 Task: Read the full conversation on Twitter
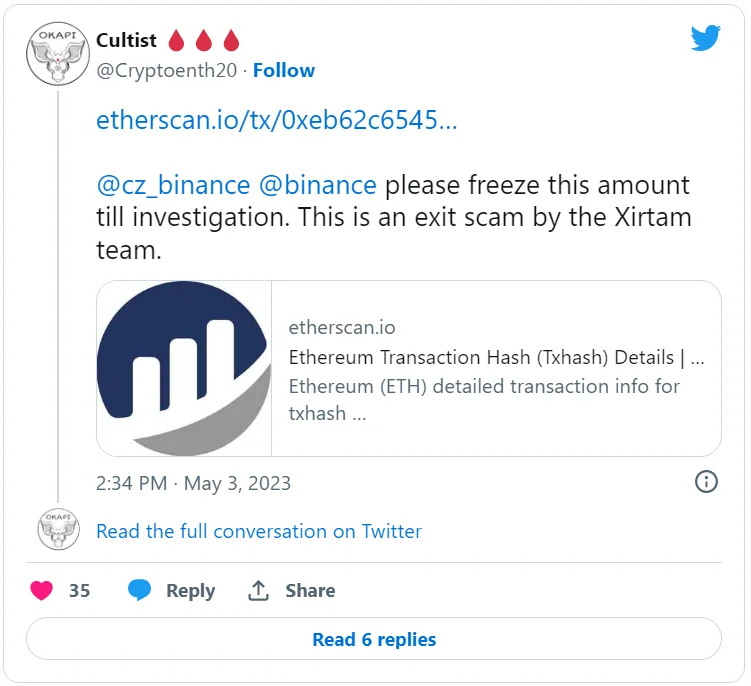[x=258, y=531]
